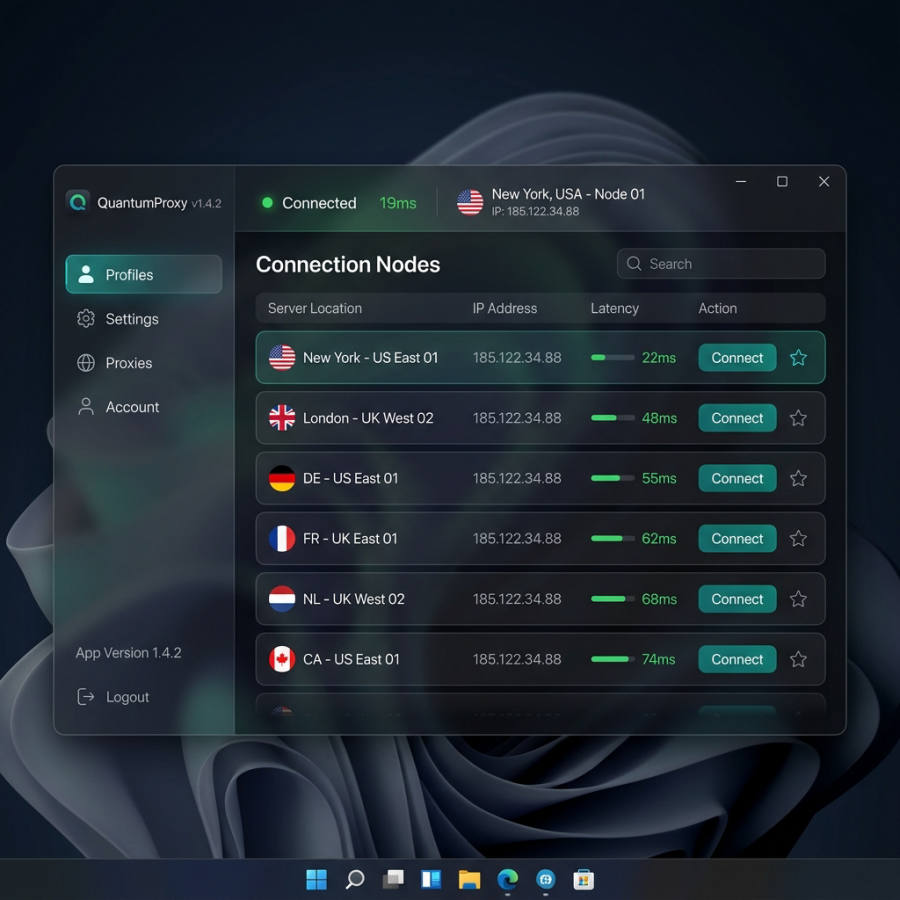Image resolution: width=900 pixels, height=900 pixels.
Task: Open Windows taskbar Search
Action: click(354, 879)
